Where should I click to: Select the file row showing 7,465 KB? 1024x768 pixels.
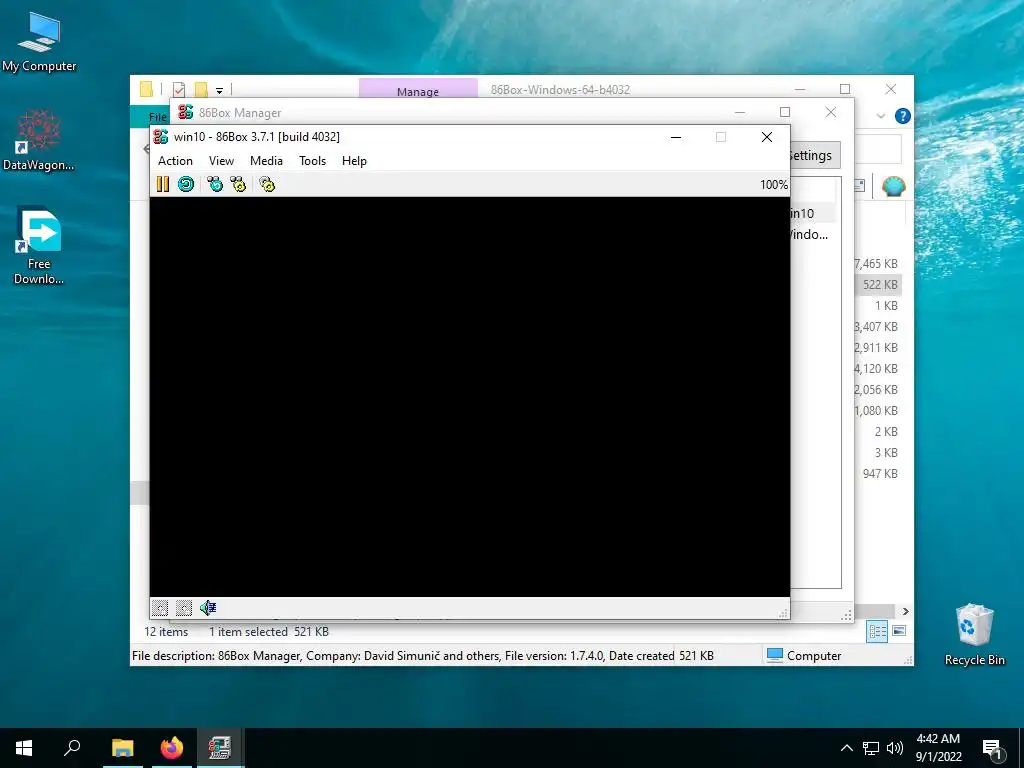point(876,264)
